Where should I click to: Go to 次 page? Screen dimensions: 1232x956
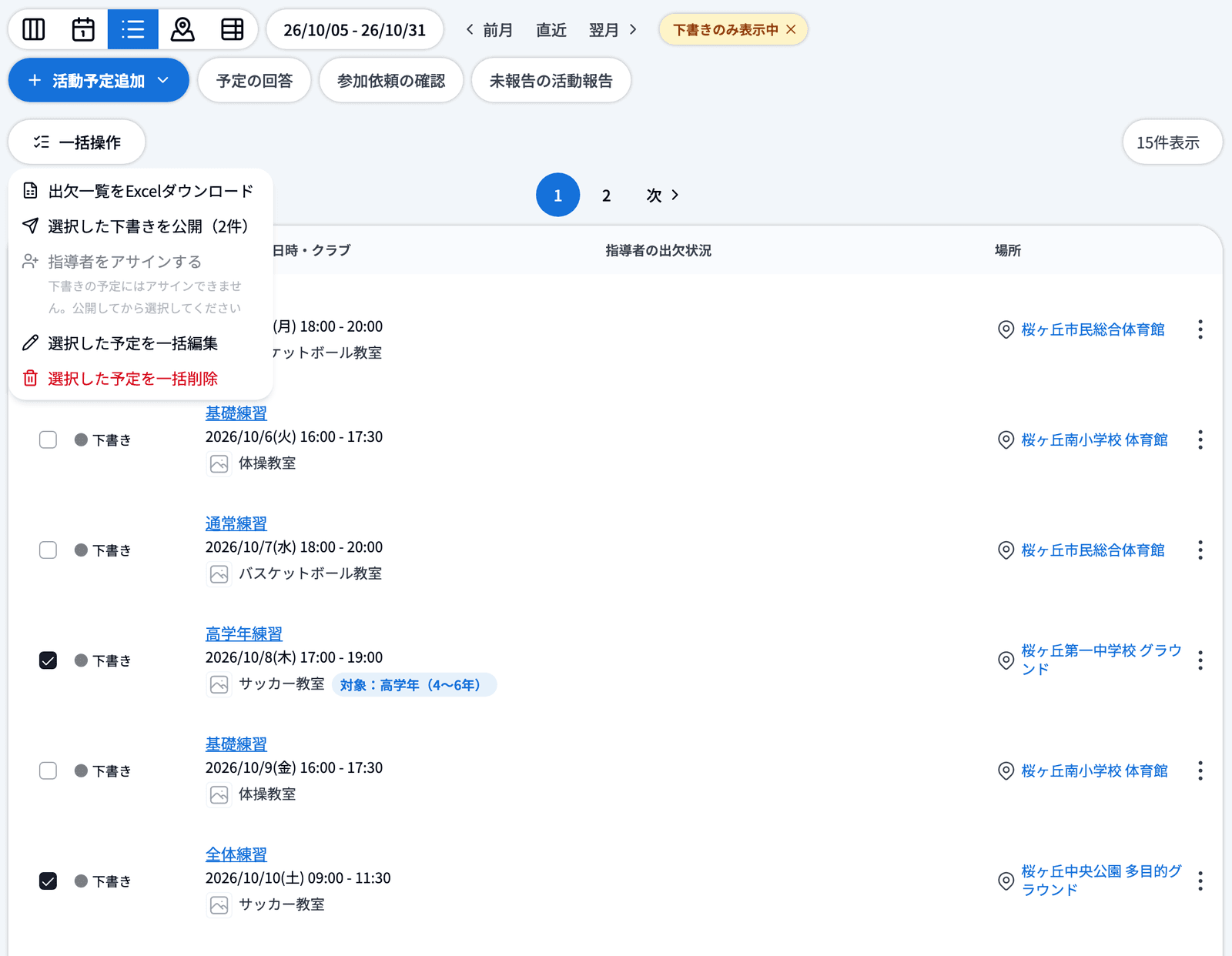(662, 195)
